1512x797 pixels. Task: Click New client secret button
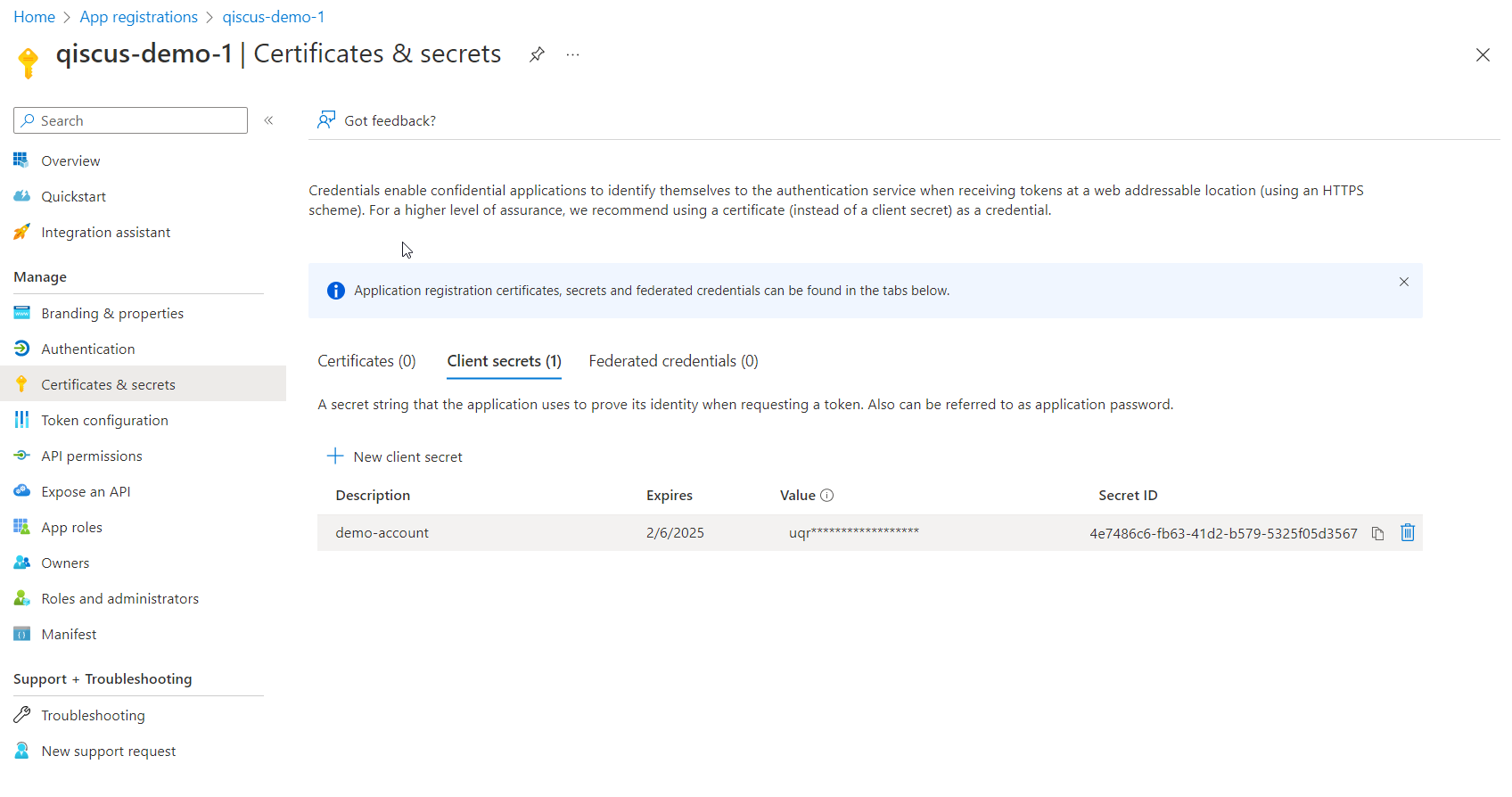(x=395, y=456)
